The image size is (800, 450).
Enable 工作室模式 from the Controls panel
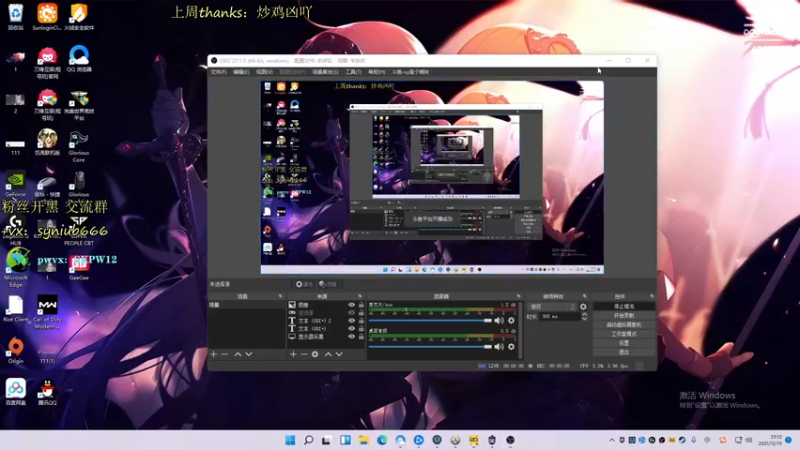(623, 334)
